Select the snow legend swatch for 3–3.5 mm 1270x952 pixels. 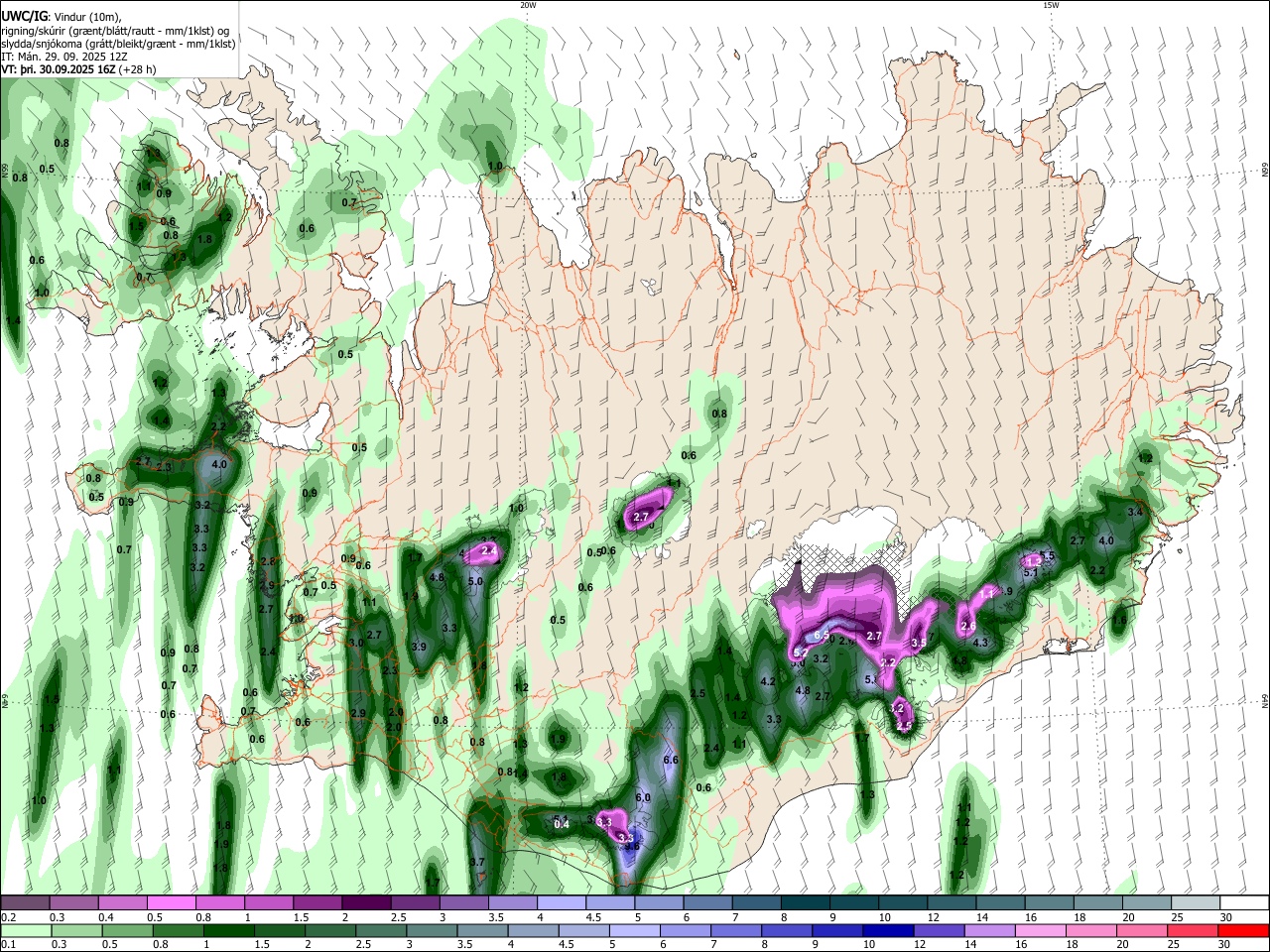coord(463,903)
